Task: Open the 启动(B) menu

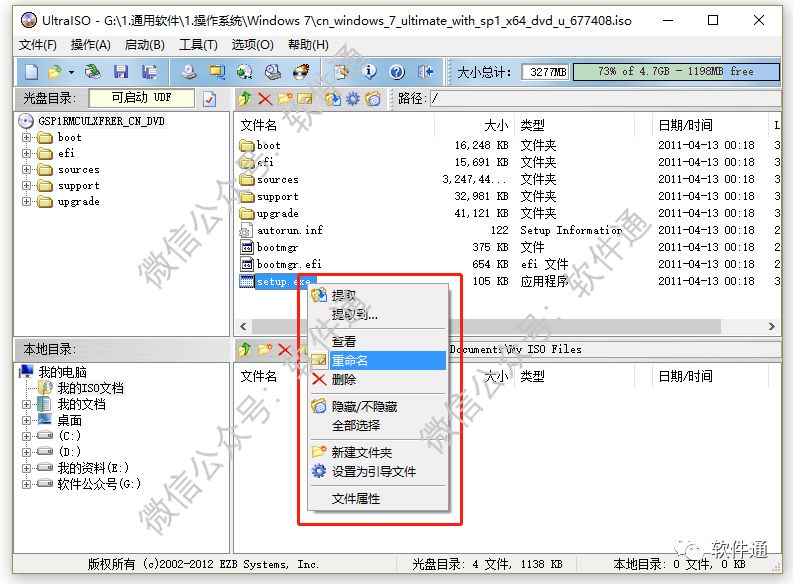Action: pos(145,45)
